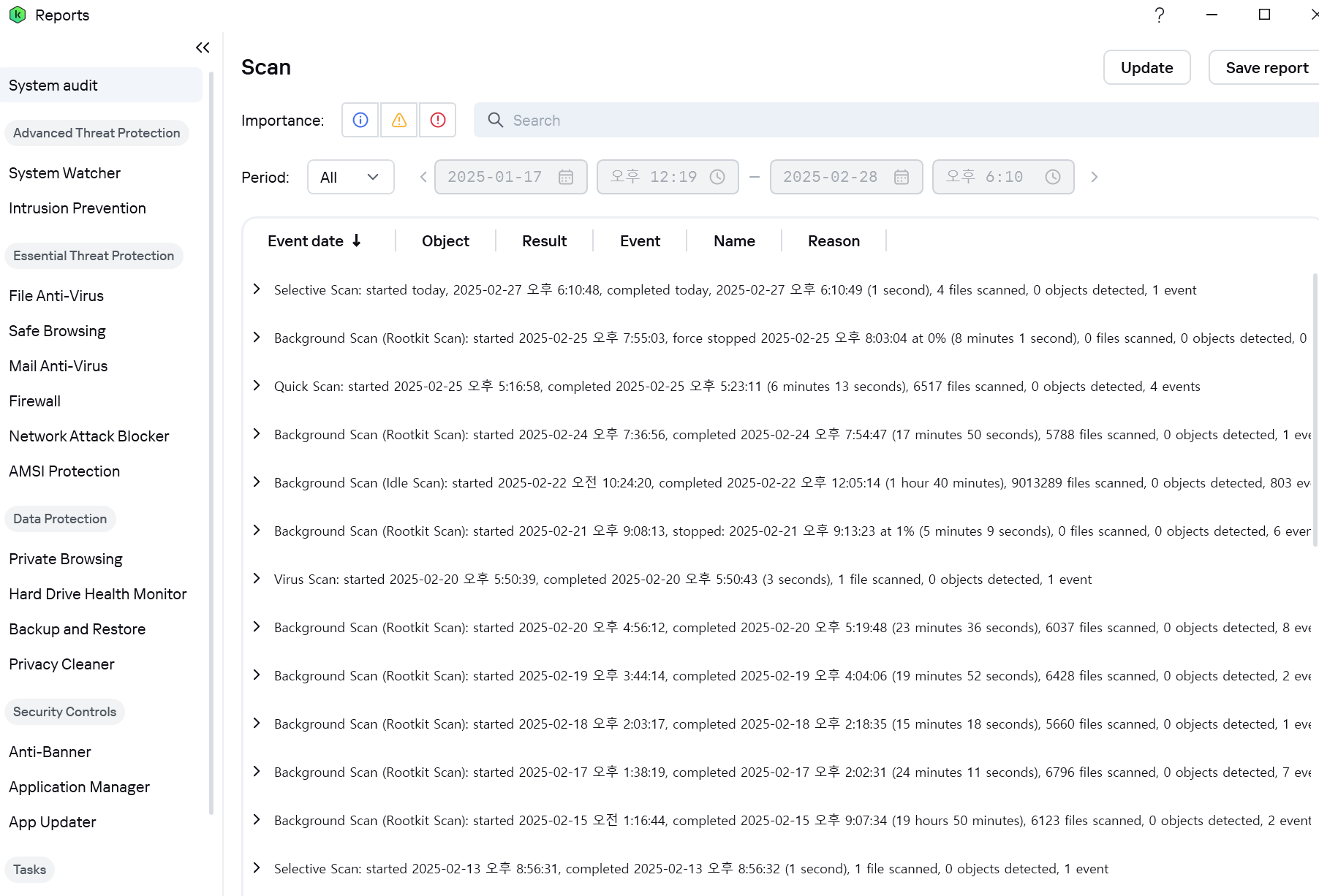The width and height of the screenshot is (1319, 896).
Task: Open Backup and Restore report
Action: [78, 629]
